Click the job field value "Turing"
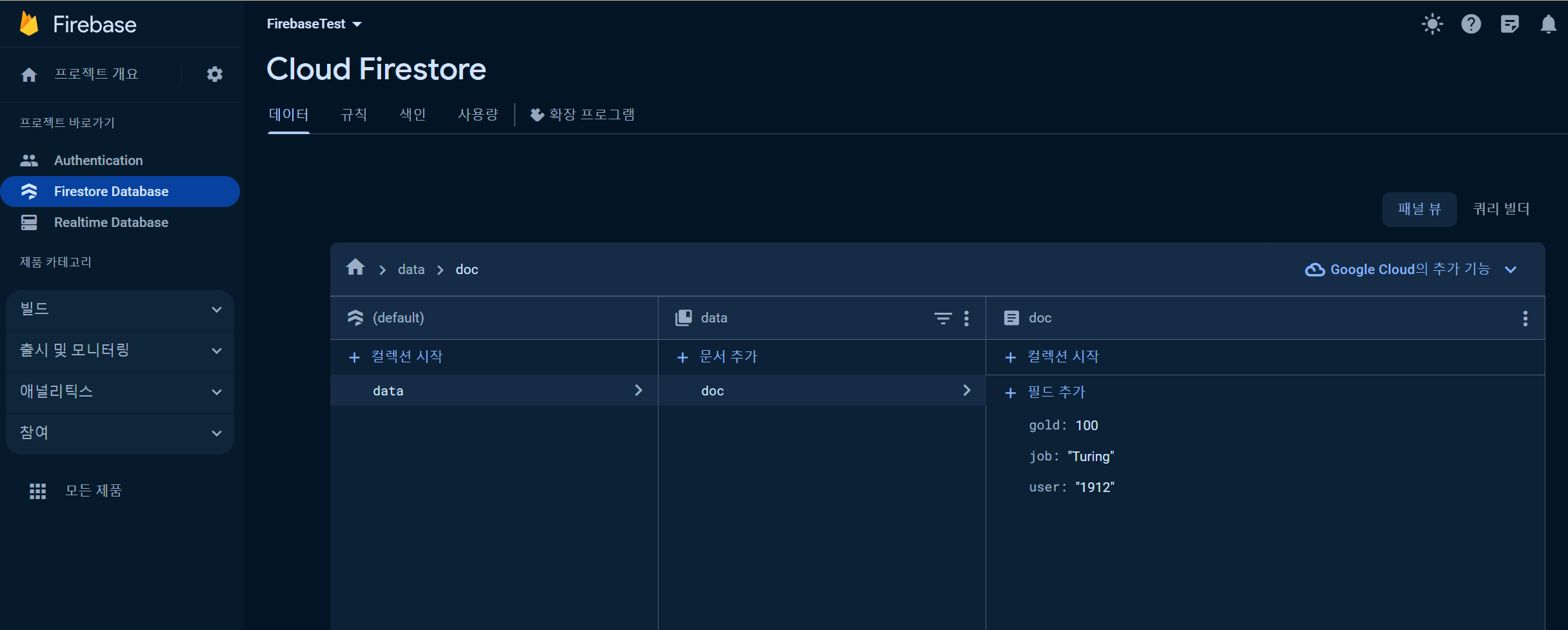Image resolution: width=1568 pixels, height=630 pixels. [1091, 457]
